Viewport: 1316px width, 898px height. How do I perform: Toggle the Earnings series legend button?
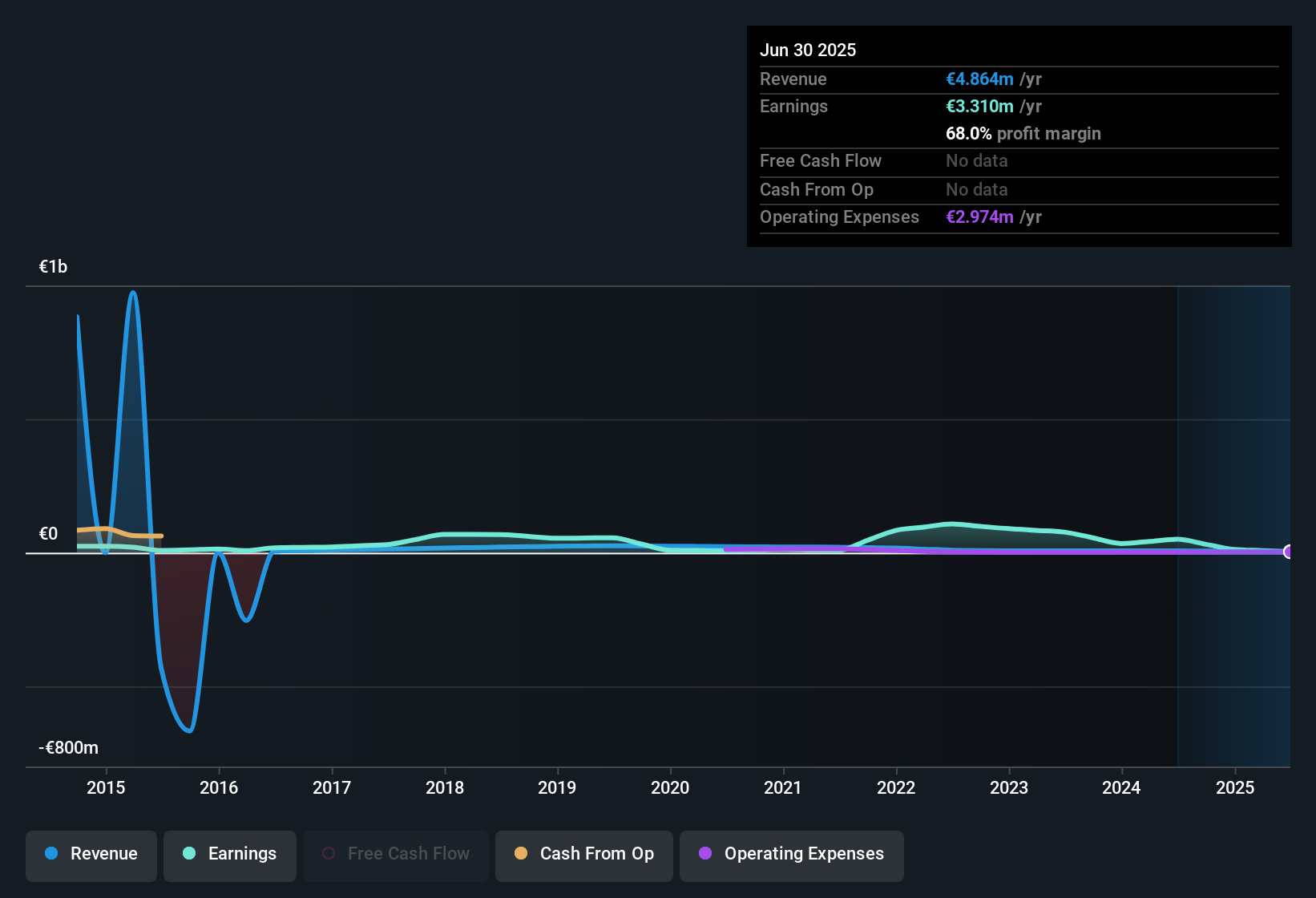230,854
